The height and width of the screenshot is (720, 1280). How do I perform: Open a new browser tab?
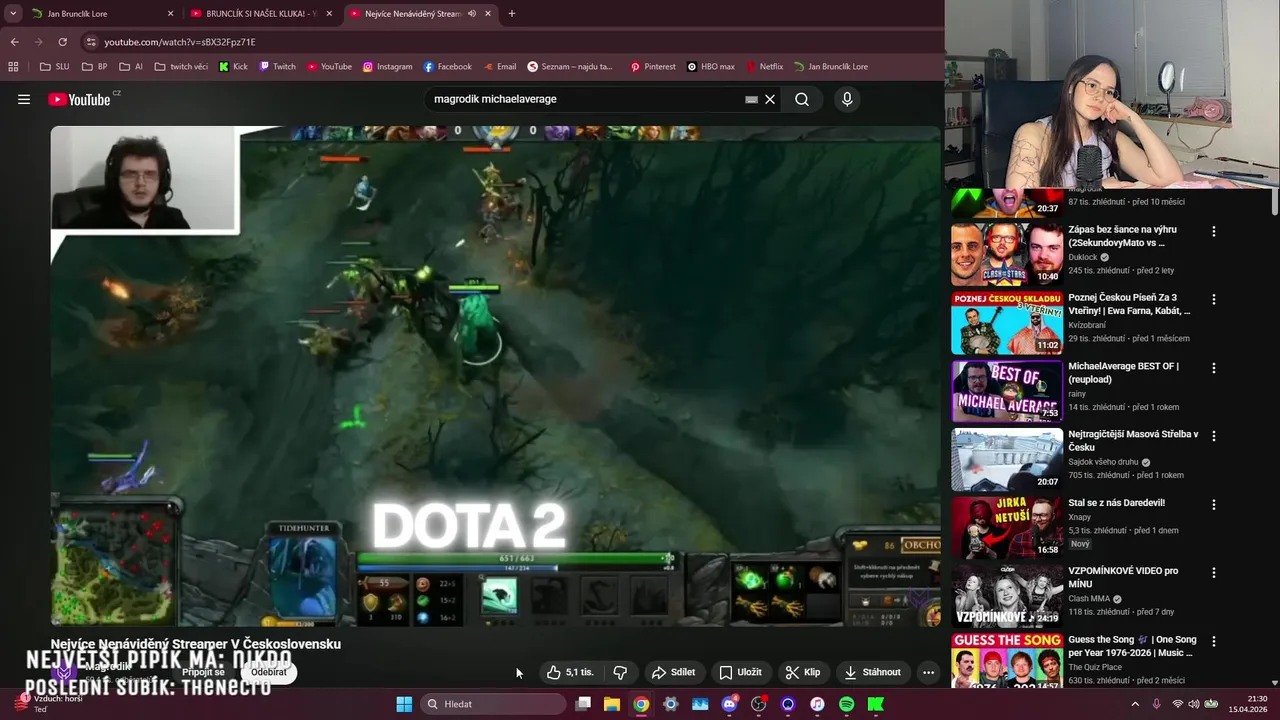[512, 14]
